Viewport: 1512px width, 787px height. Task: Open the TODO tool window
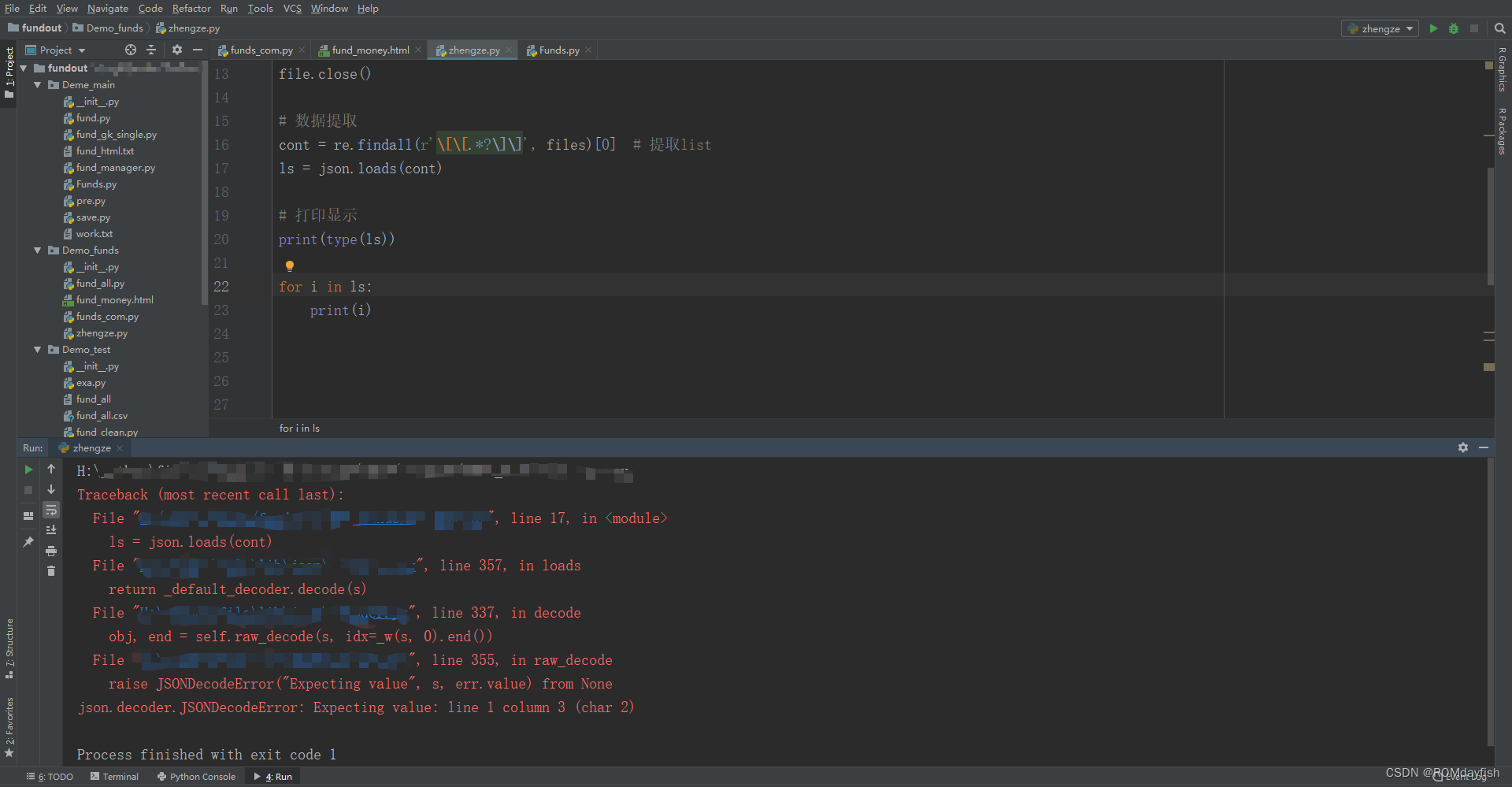click(x=50, y=777)
